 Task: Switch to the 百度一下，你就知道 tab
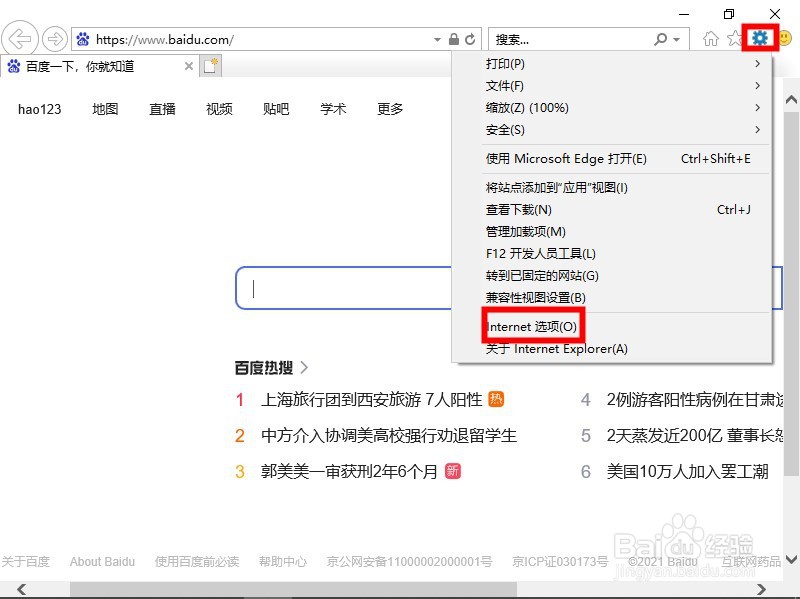tap(99, 66)
